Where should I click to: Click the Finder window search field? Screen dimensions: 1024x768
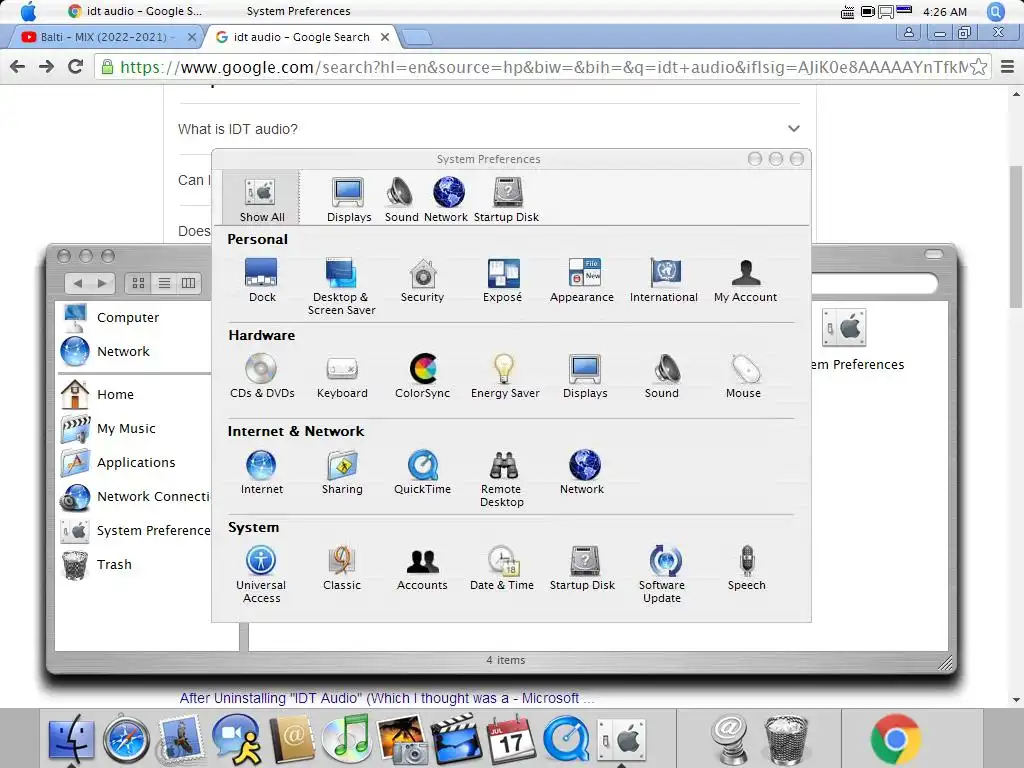pyautogui.click(x=874, y=283)
